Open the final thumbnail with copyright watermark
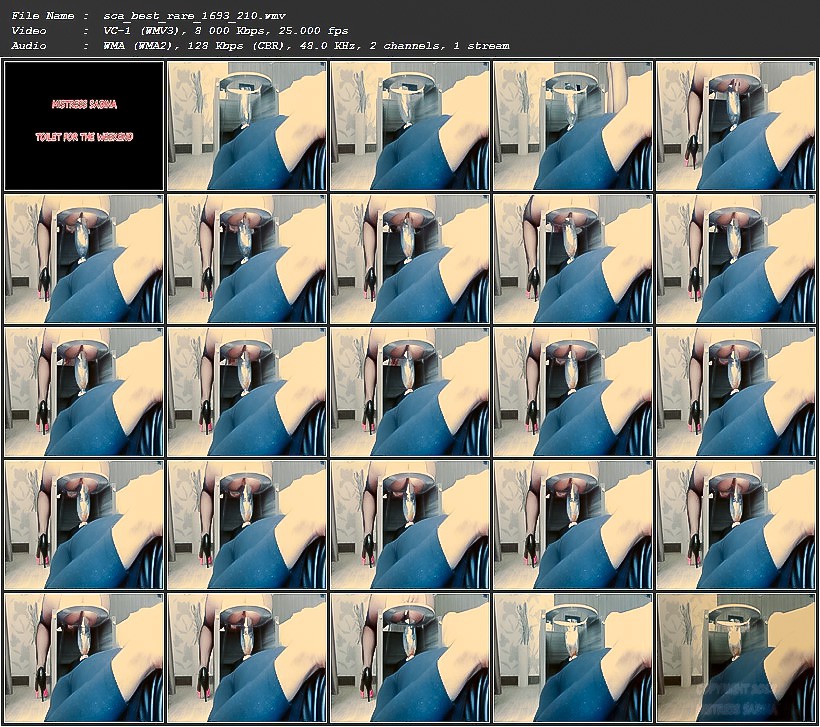 tap(736, 658)
